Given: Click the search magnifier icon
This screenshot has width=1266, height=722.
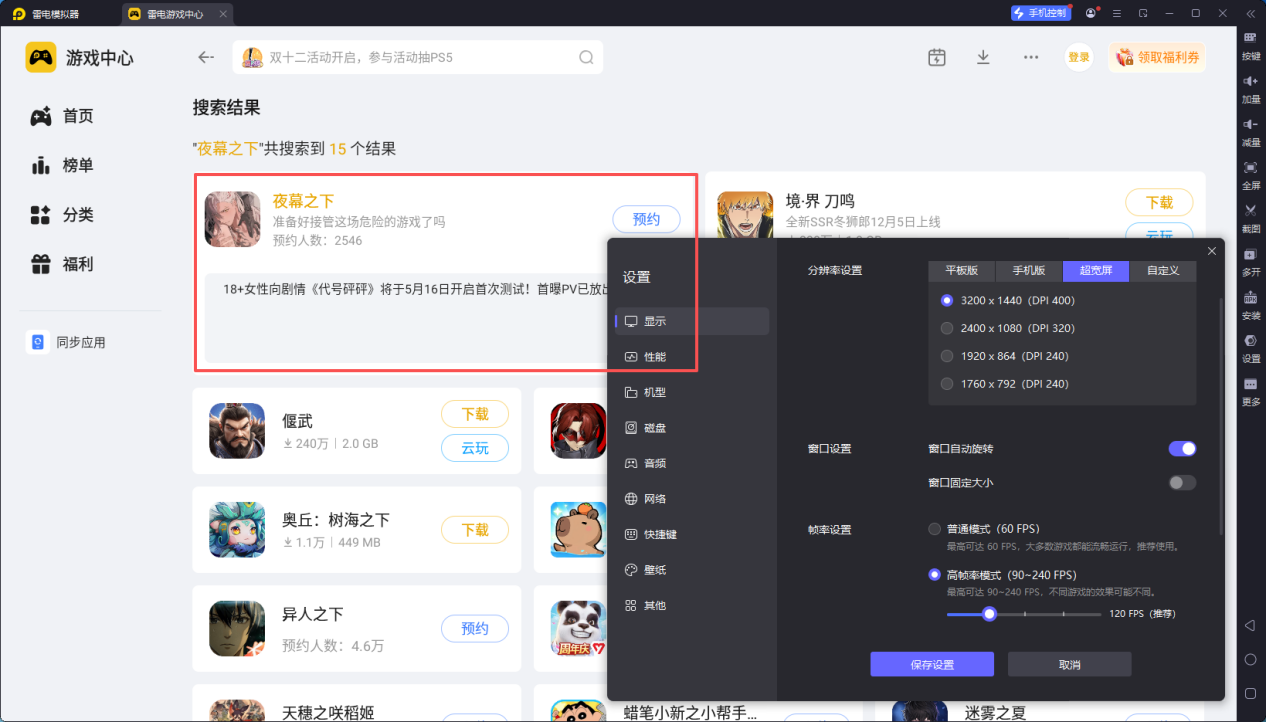Looking at the screenshot, I should (x=586, y=57).
